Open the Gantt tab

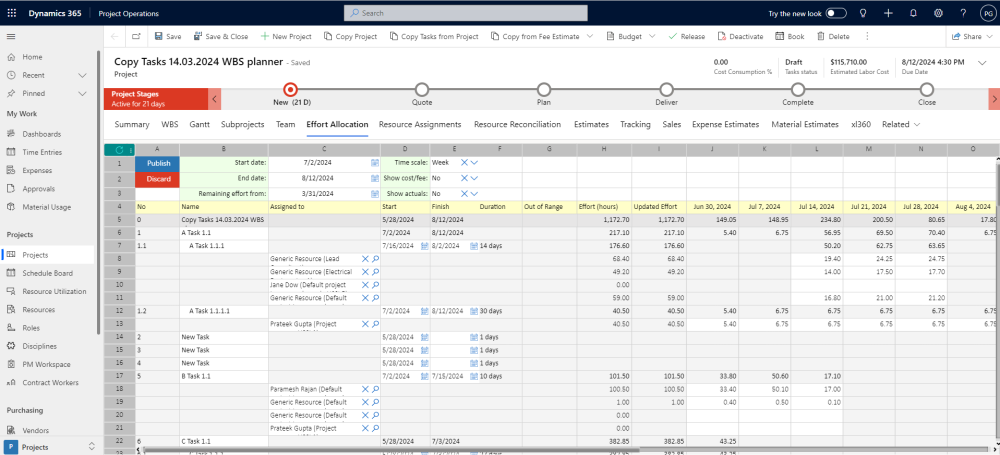click(x=199, y=125)
